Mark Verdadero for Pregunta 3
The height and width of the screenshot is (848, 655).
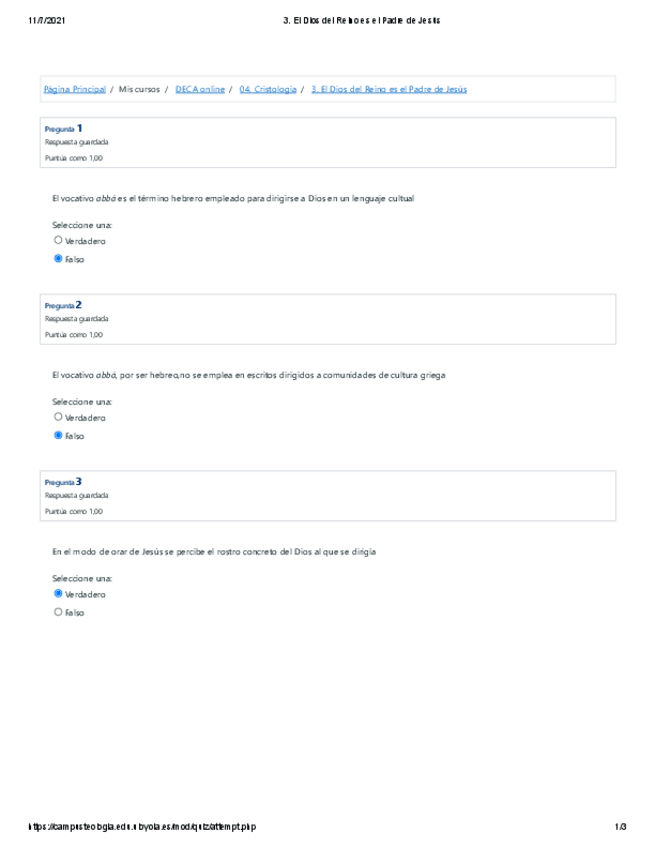(58, 594)
